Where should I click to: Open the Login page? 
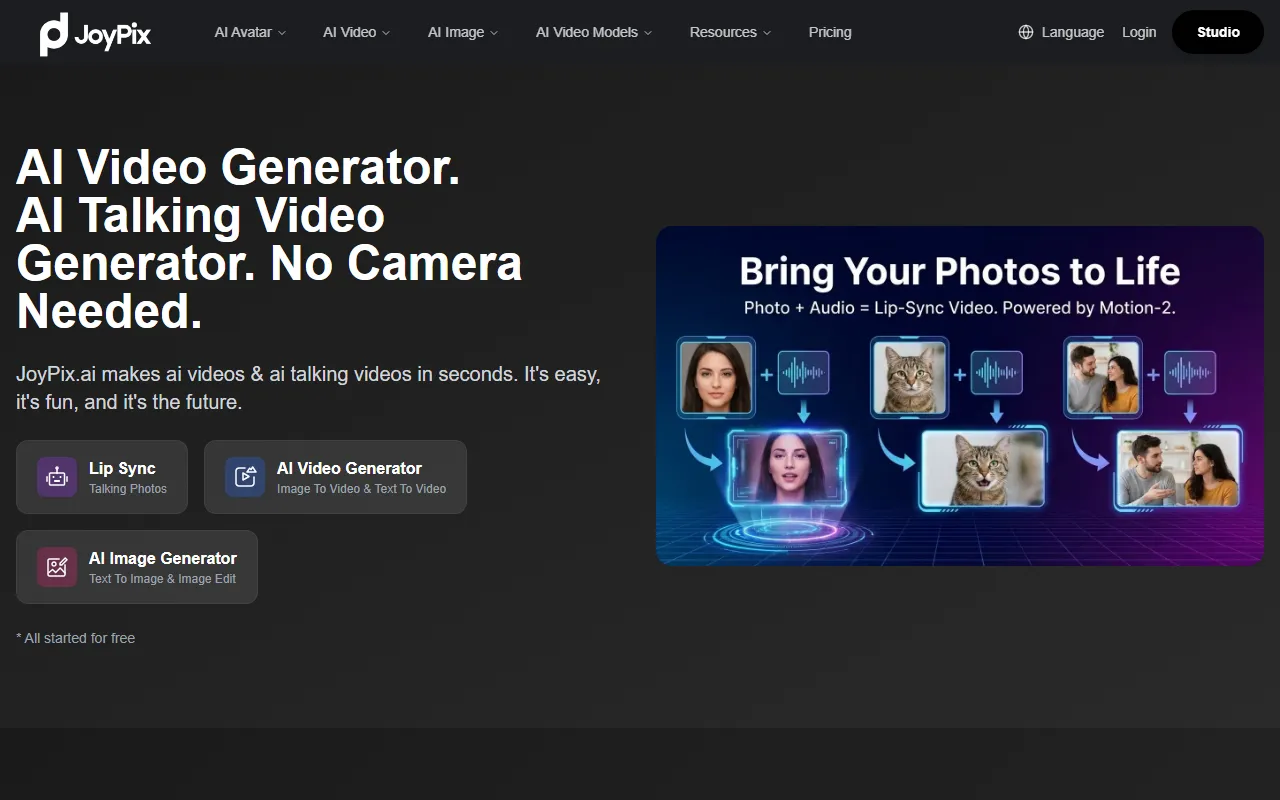[x=1139, y=32]
